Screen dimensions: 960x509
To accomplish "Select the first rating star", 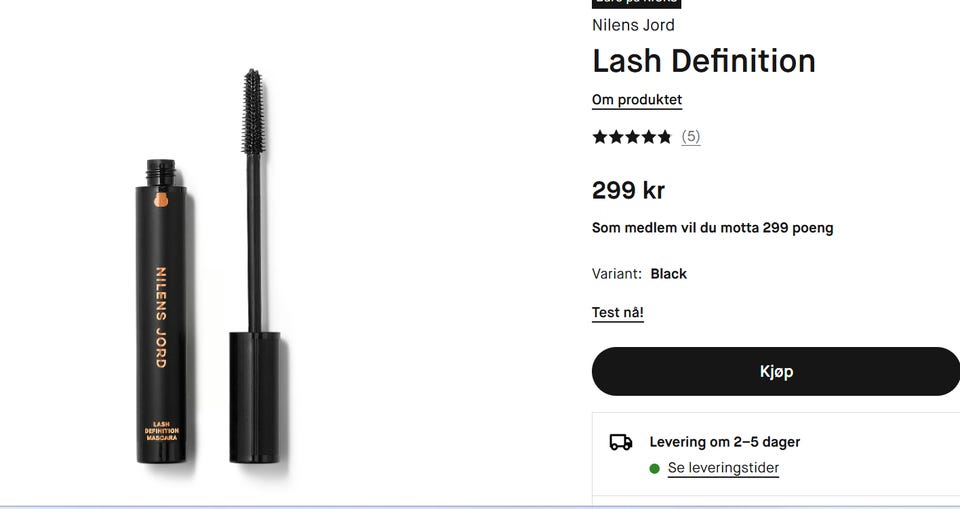I will 599,137.
